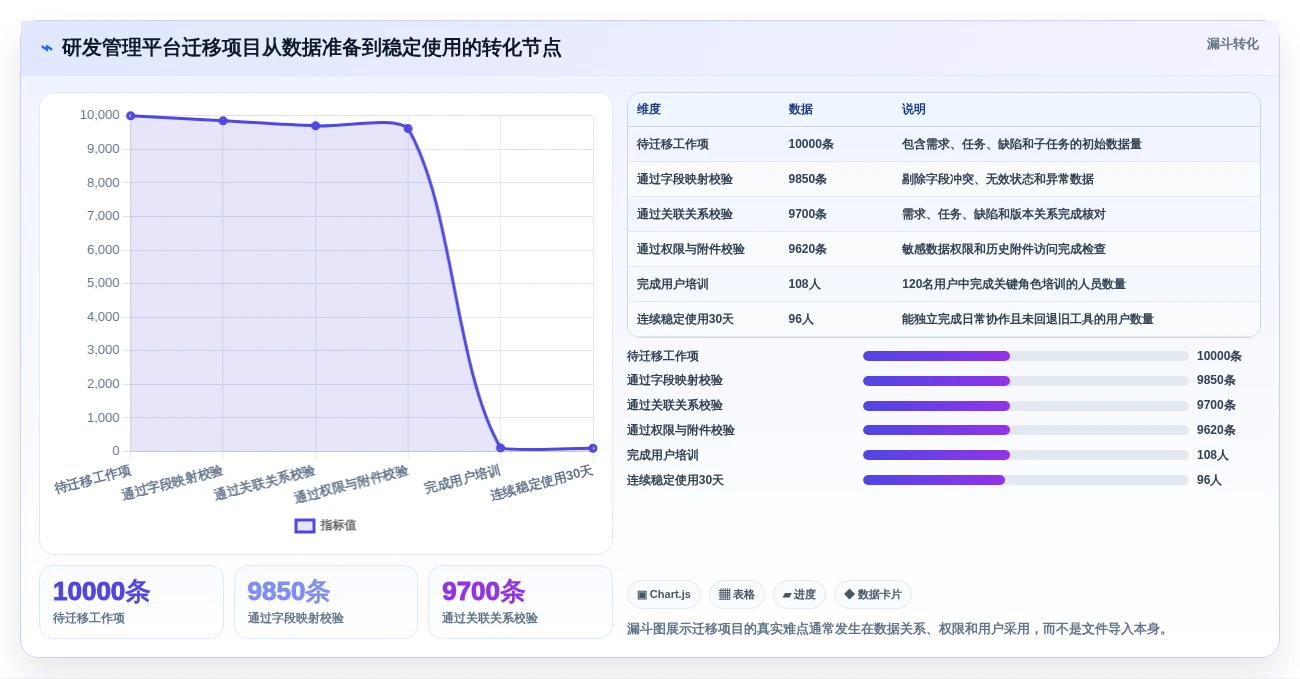The image size is (1300, 679).
Task: Click the Chart.js tag chip
Action: [664, 594]
